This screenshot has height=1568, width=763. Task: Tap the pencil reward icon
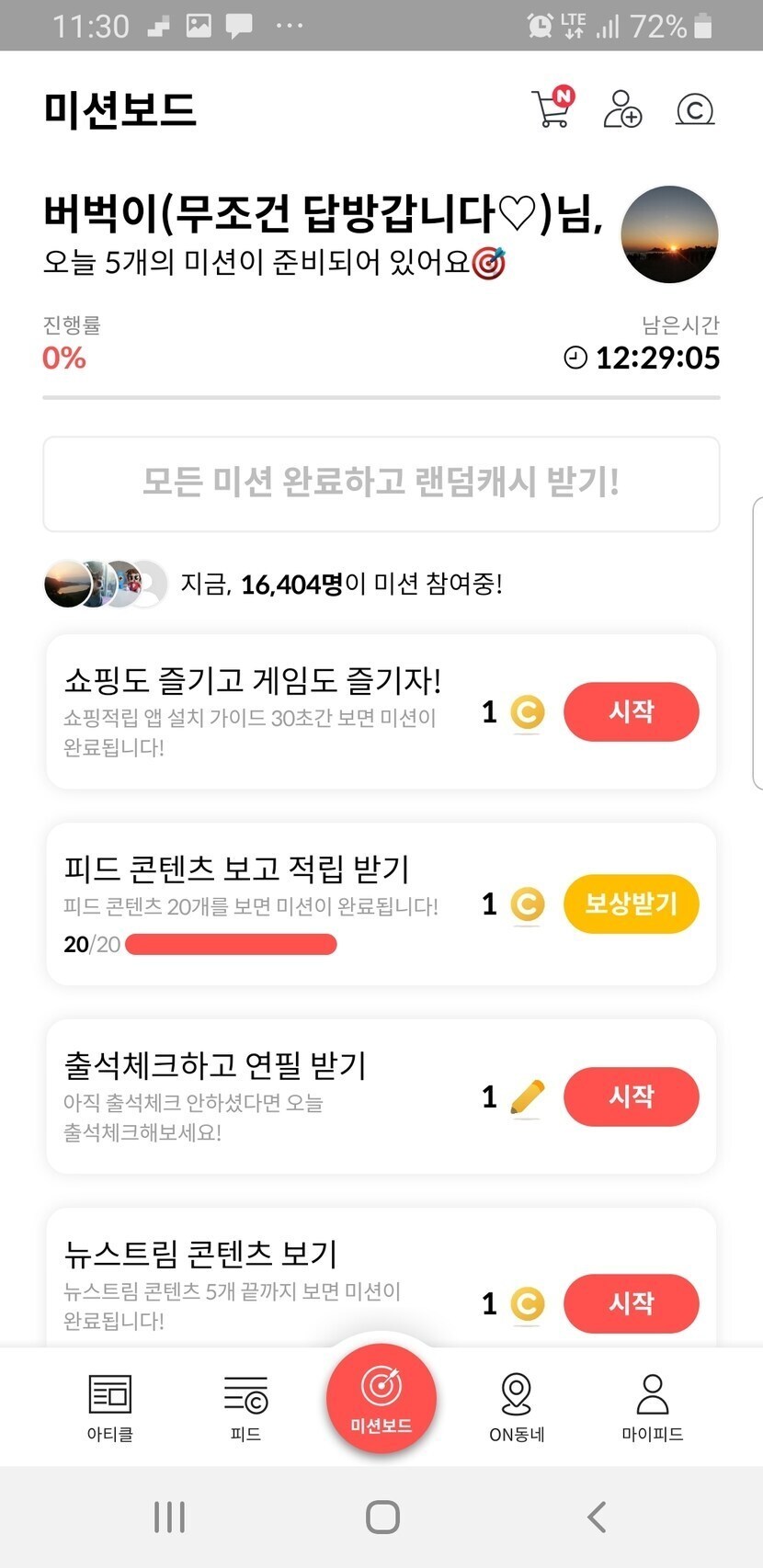(527, 1096)
